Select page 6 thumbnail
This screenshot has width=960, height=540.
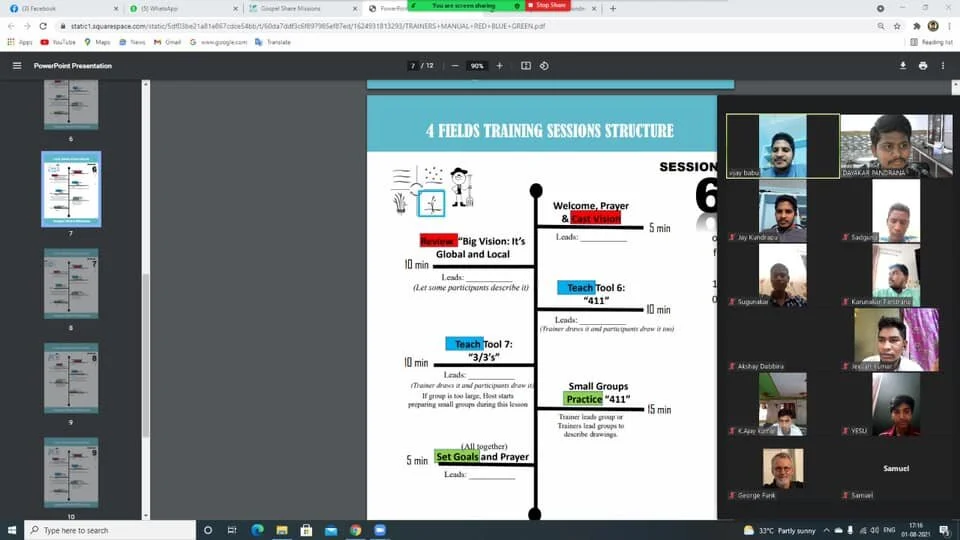tap(71, 104)
